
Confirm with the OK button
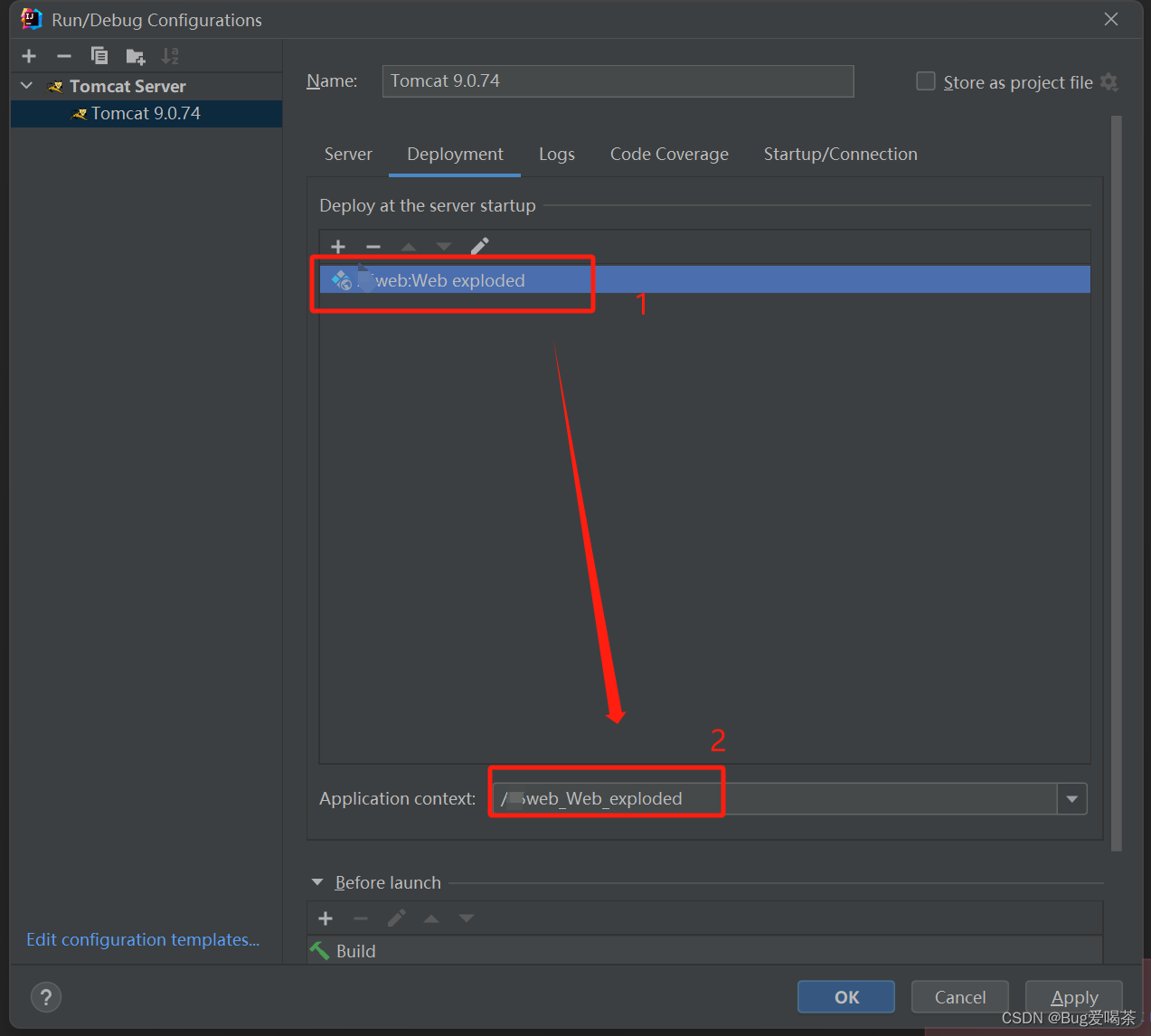pos(846,997)
